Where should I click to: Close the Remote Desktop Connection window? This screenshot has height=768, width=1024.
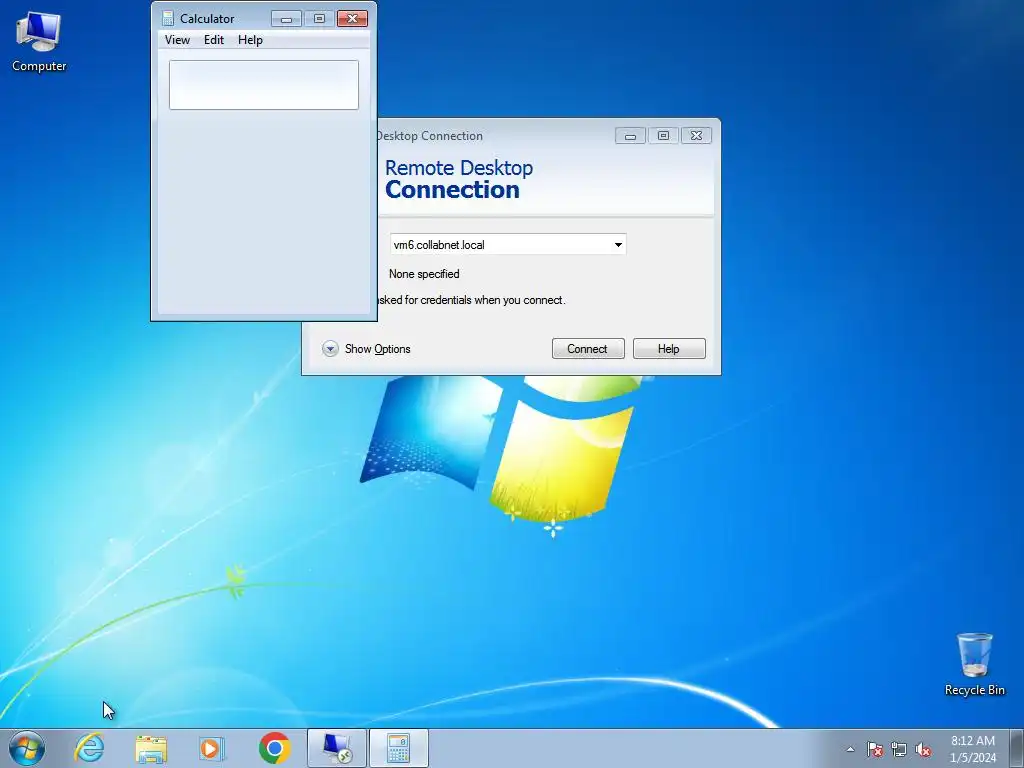697,136
